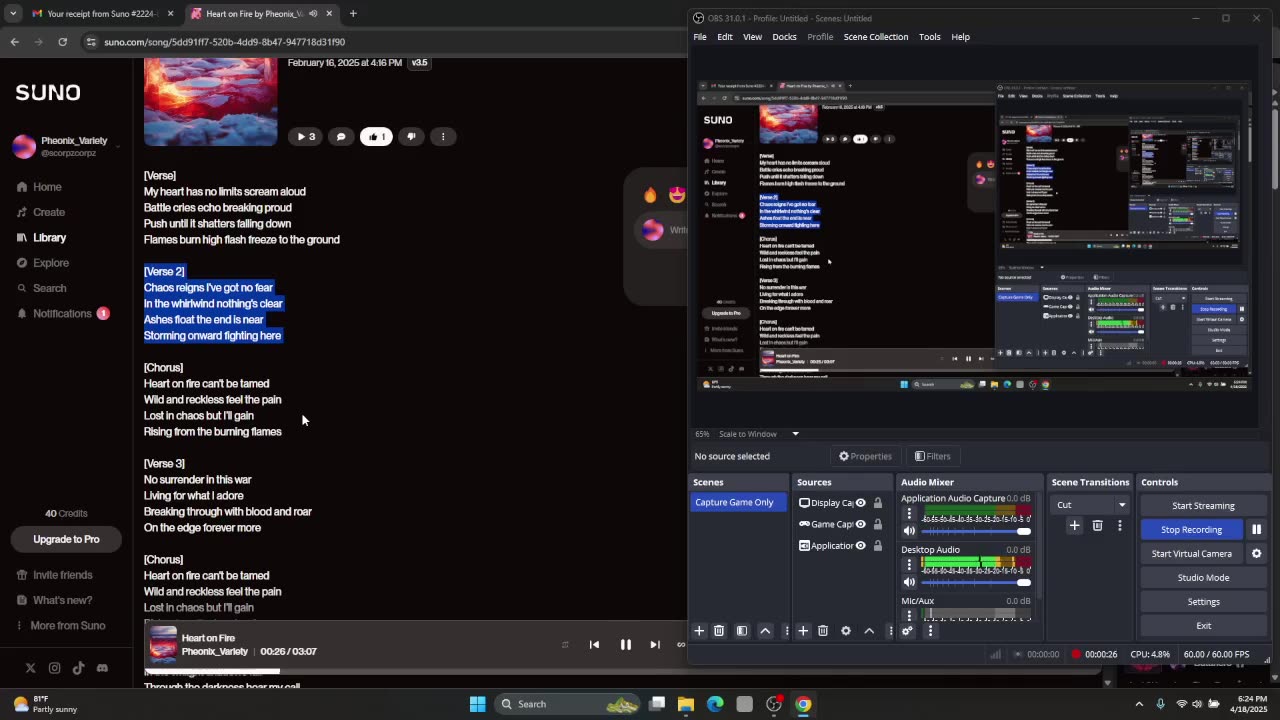Open Suno's TikTok link
This screenshot has height=720, width=1280.
tap(78, 668)
